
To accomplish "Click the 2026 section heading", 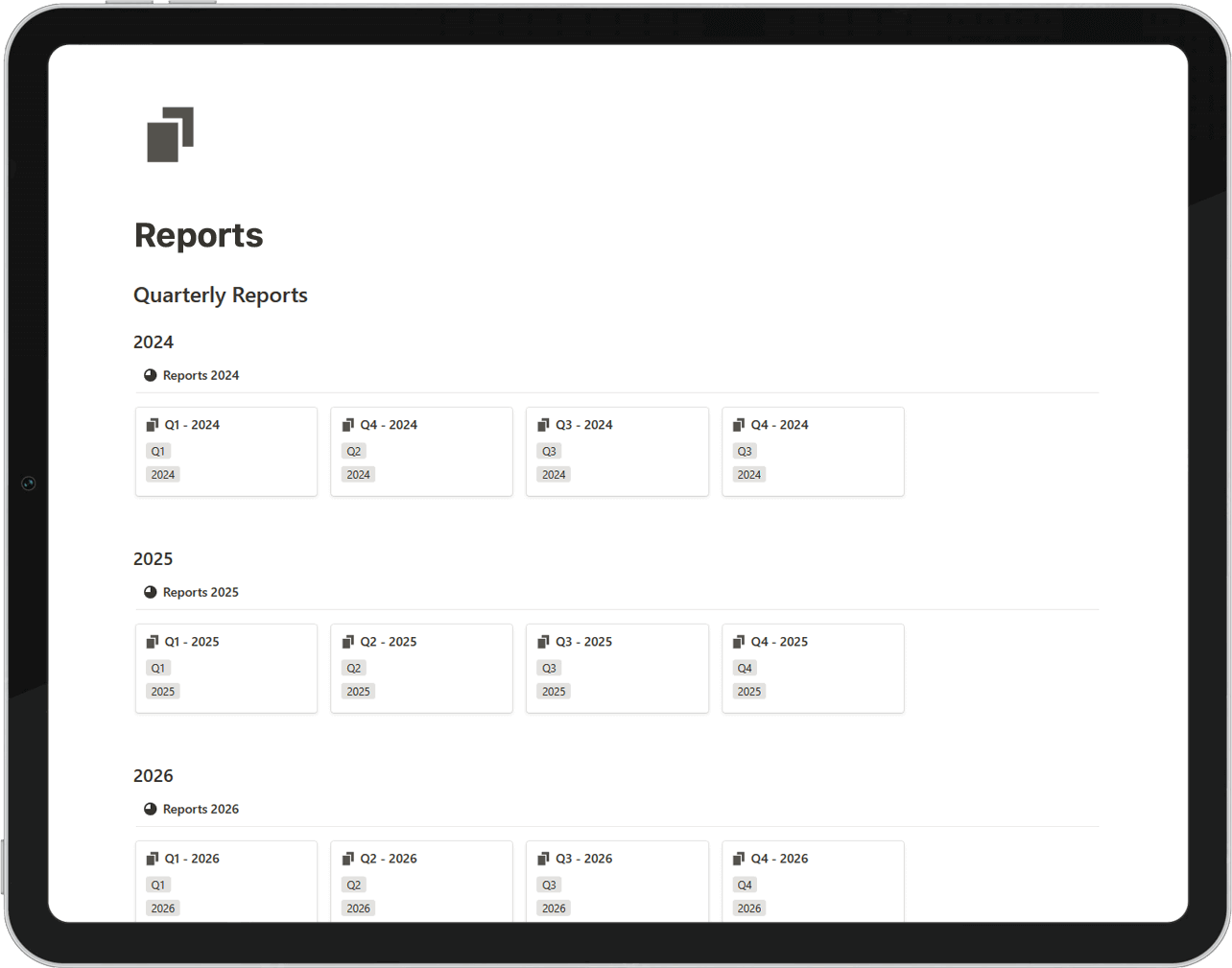I will (154, 776).
